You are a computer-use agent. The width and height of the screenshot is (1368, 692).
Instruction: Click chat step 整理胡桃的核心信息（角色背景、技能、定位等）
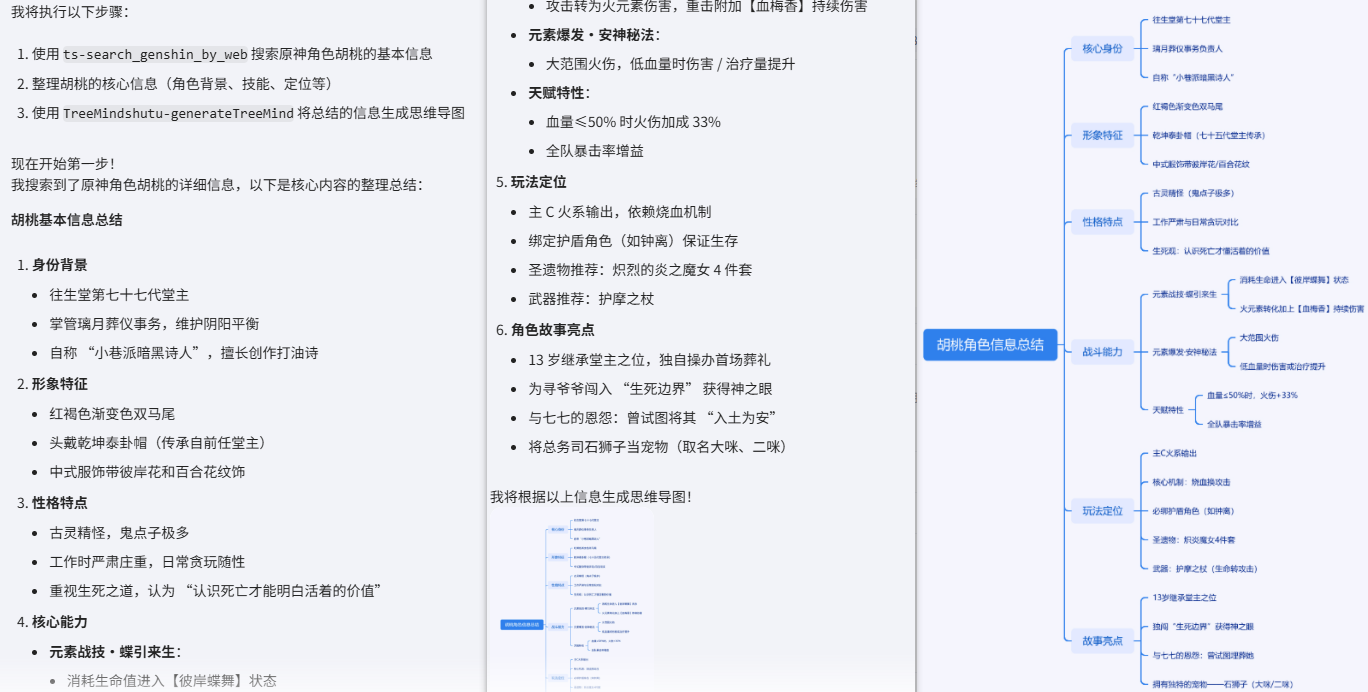coord(183,83)
